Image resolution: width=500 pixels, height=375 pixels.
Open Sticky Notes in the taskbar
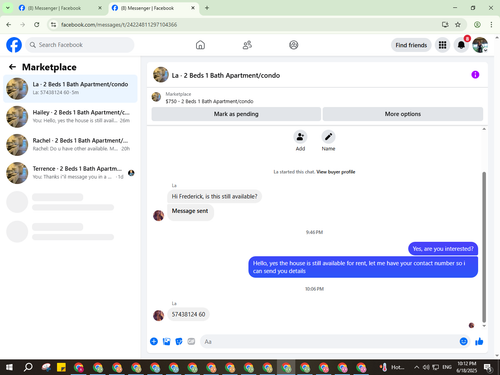pyautogui.click(x=61, y=367)
